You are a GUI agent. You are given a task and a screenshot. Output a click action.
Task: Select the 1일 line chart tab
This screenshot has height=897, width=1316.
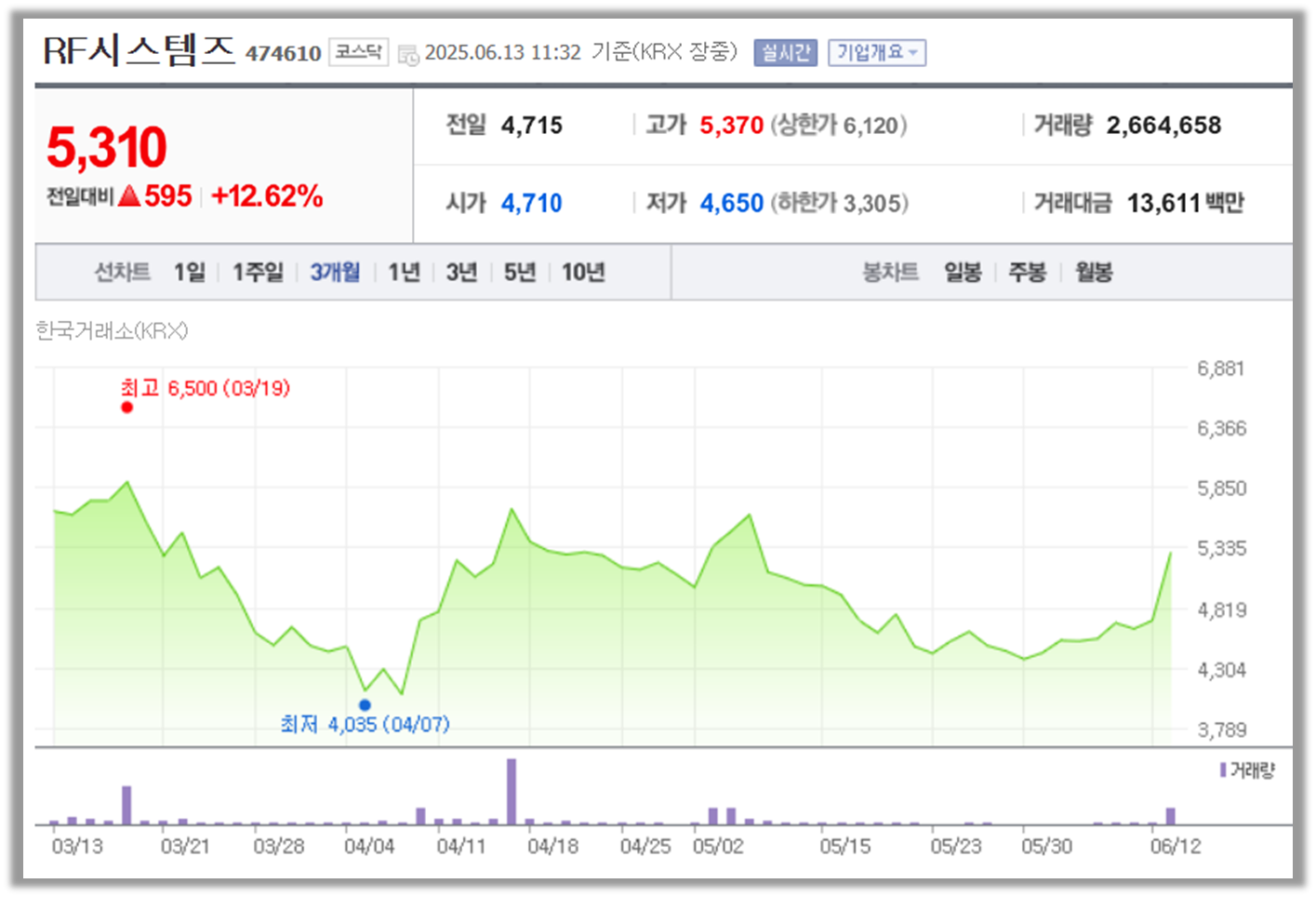pyautogui.click(x=190, y=272)
